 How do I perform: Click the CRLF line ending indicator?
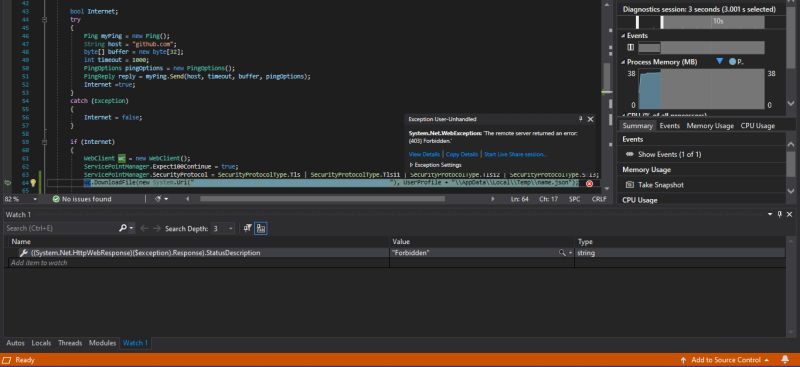pyautogui.click(x=599, y=199)
